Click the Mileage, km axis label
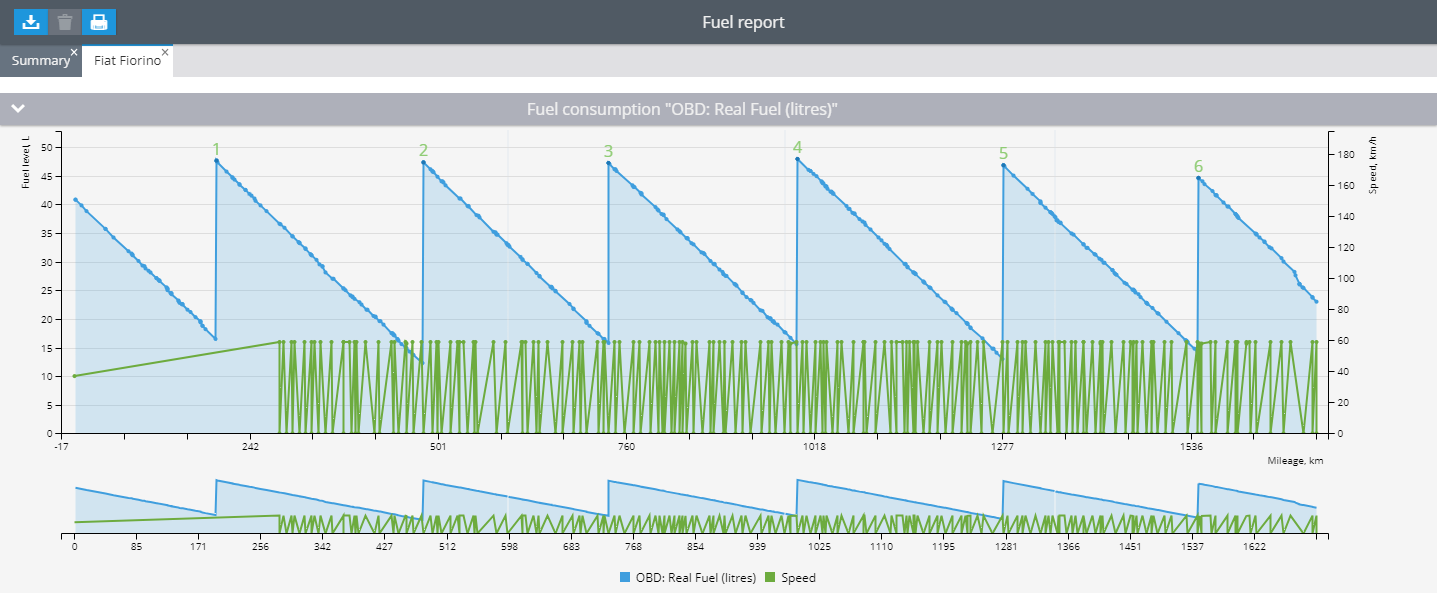The height and width of the screenshot is (593, 1437). [1295, 461]
